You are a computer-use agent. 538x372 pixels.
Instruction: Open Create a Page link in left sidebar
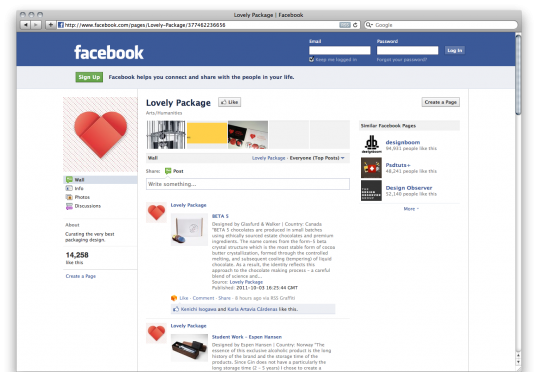[81, 276]
